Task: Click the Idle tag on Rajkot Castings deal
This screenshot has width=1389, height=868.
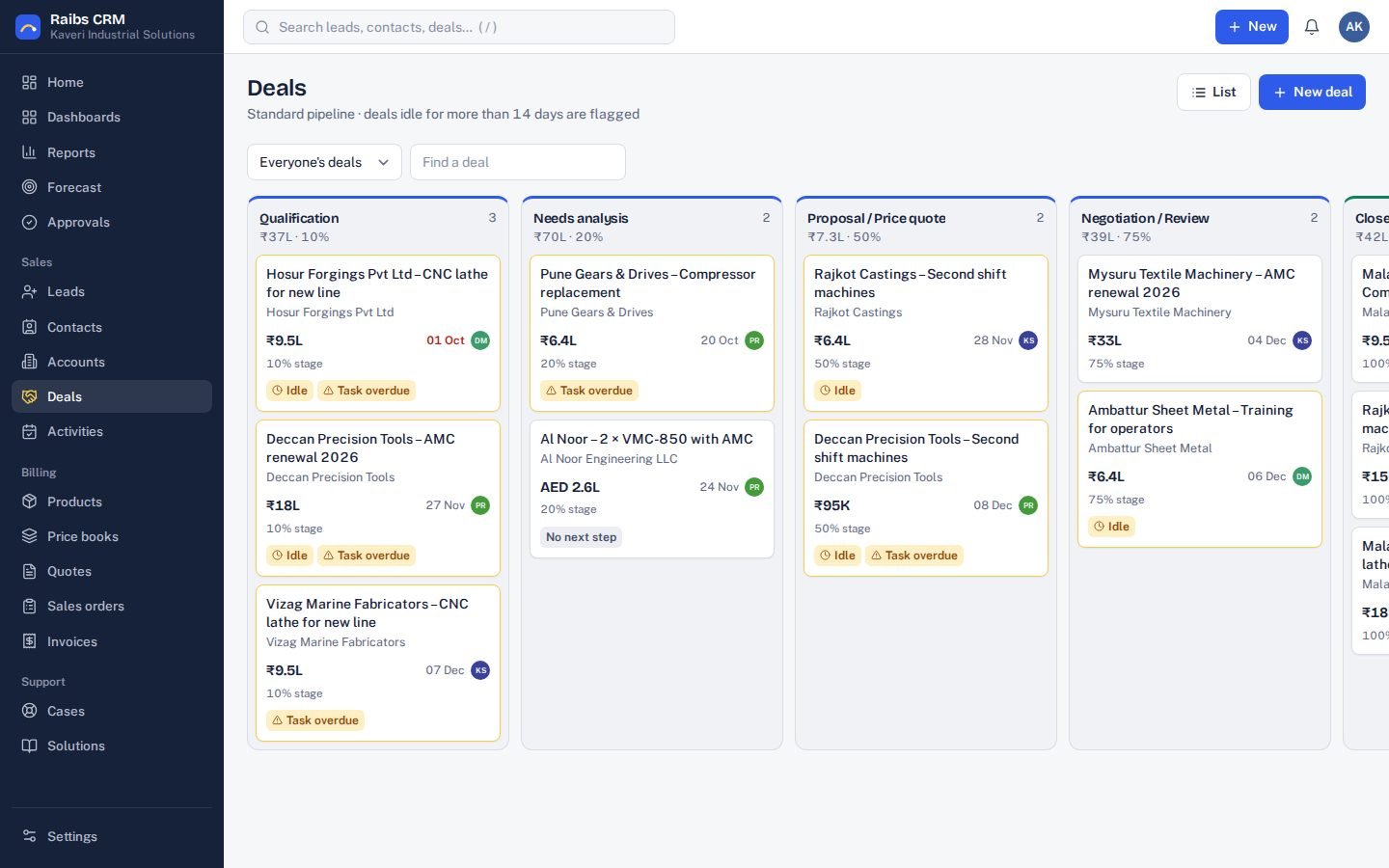Action: coord(837,391)
